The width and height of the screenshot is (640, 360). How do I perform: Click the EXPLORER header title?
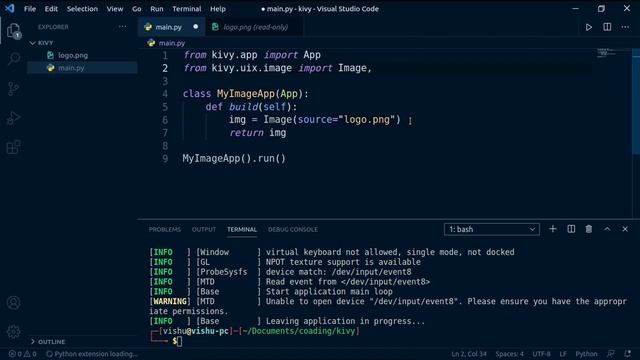[53, 27]
